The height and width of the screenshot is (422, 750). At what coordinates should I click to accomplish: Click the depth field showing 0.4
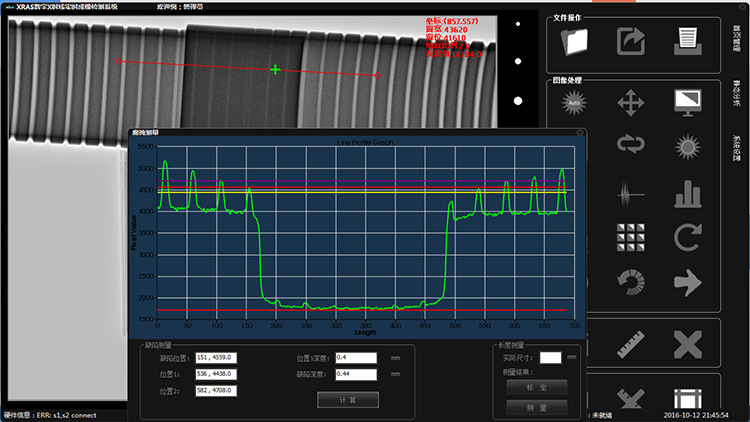(356, 358)
